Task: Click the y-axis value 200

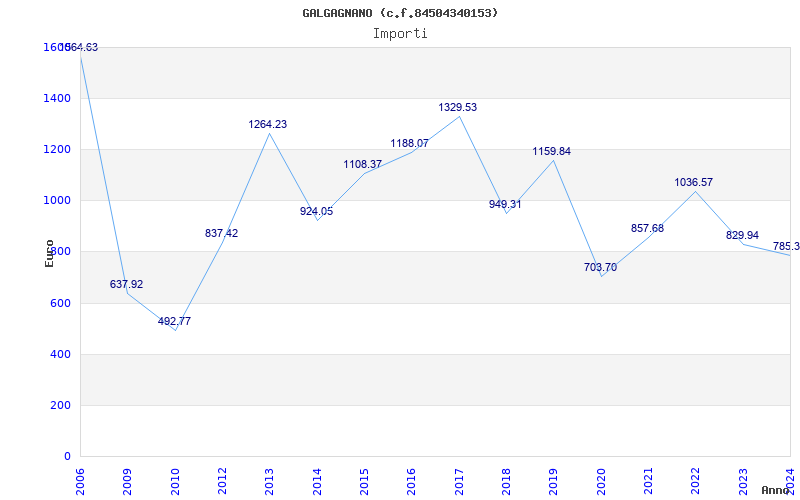Action: [59, 405]
